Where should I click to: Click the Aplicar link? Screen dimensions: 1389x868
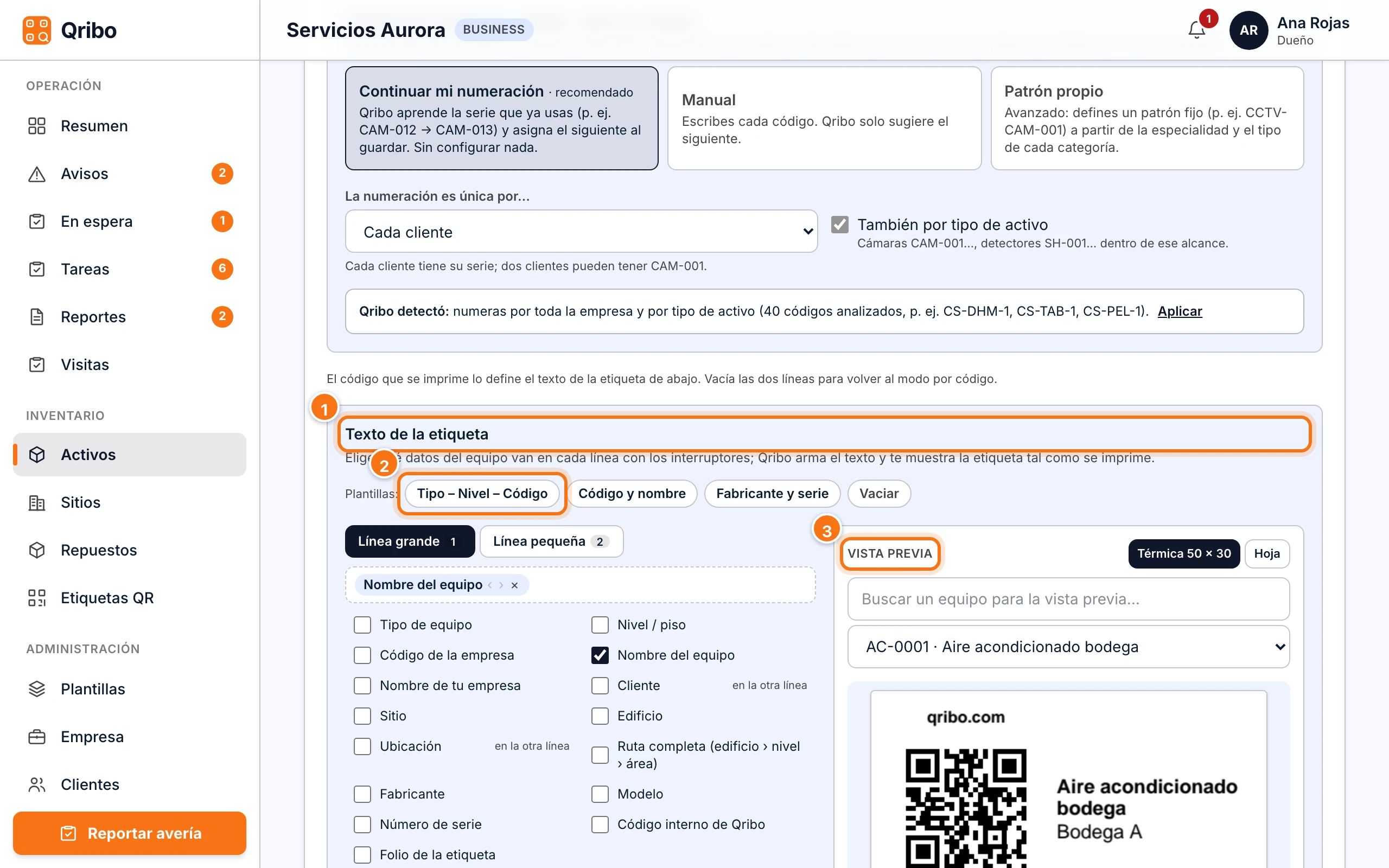pyautogui.click(x=1180, y=311)
